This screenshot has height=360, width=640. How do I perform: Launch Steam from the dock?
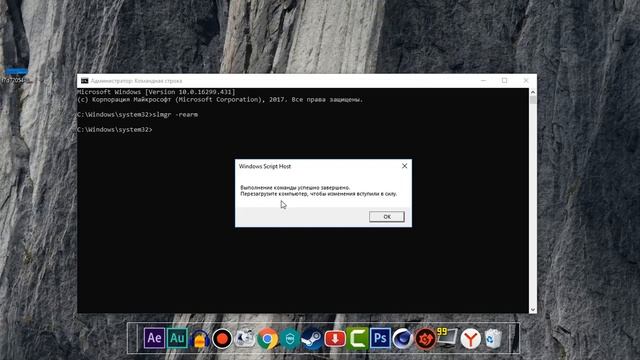[312, 339]
